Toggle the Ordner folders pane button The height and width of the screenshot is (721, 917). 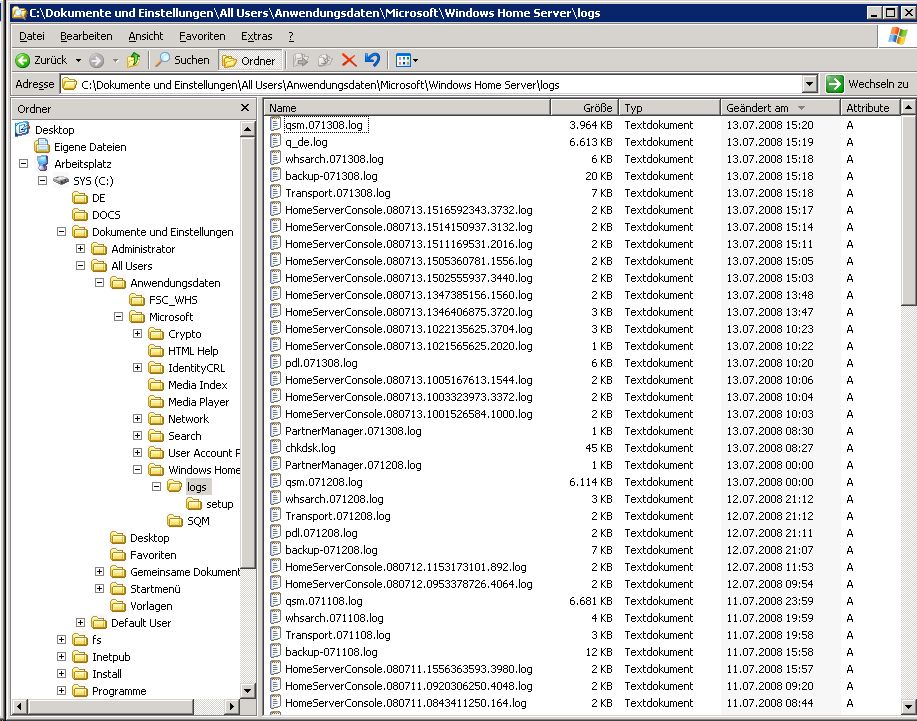pos(250,60)
